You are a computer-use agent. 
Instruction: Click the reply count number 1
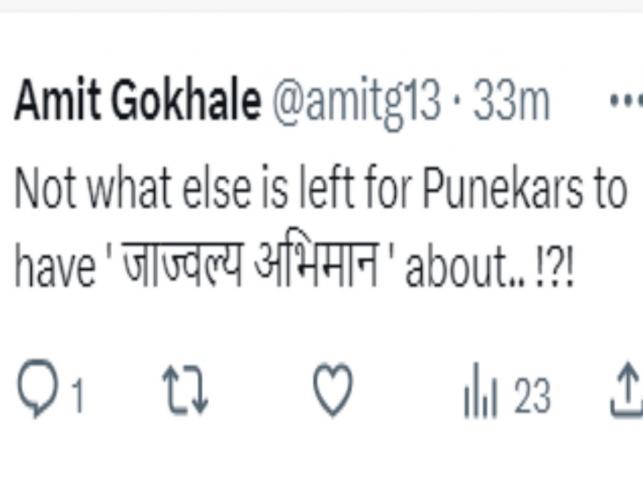click(x=76, y=398)
